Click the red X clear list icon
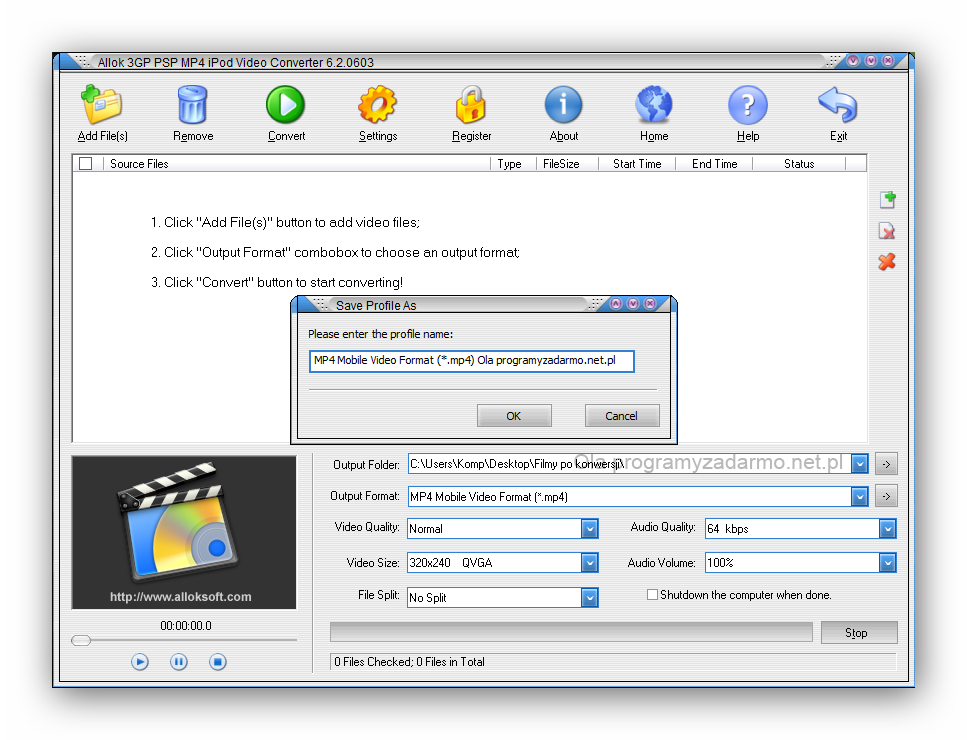Screen dimensions: 967x740 pyautogui.click(x=887, y=262)
